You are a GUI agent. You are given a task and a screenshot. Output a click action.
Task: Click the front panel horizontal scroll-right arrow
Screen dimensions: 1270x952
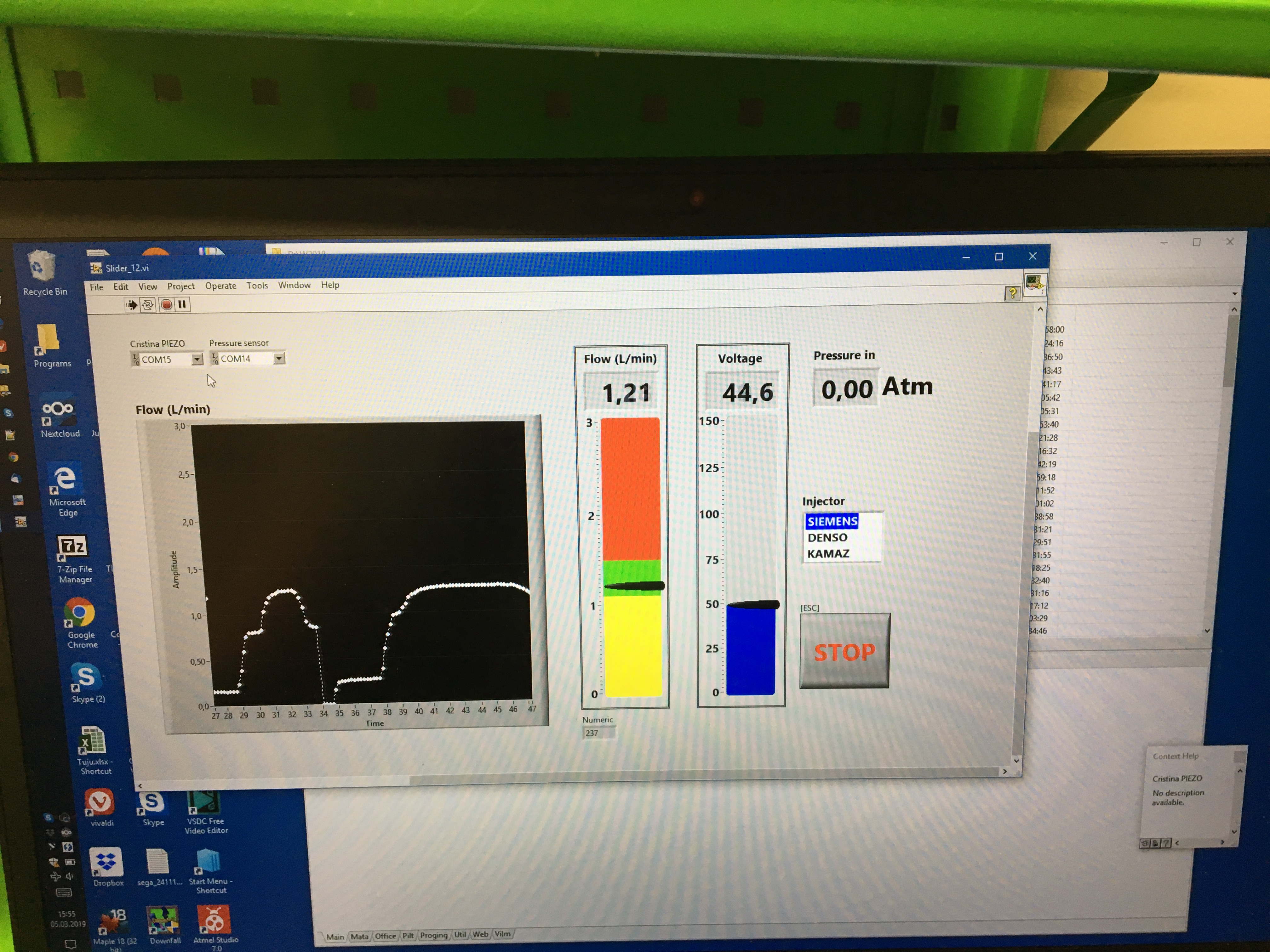tap(1005, 772)
